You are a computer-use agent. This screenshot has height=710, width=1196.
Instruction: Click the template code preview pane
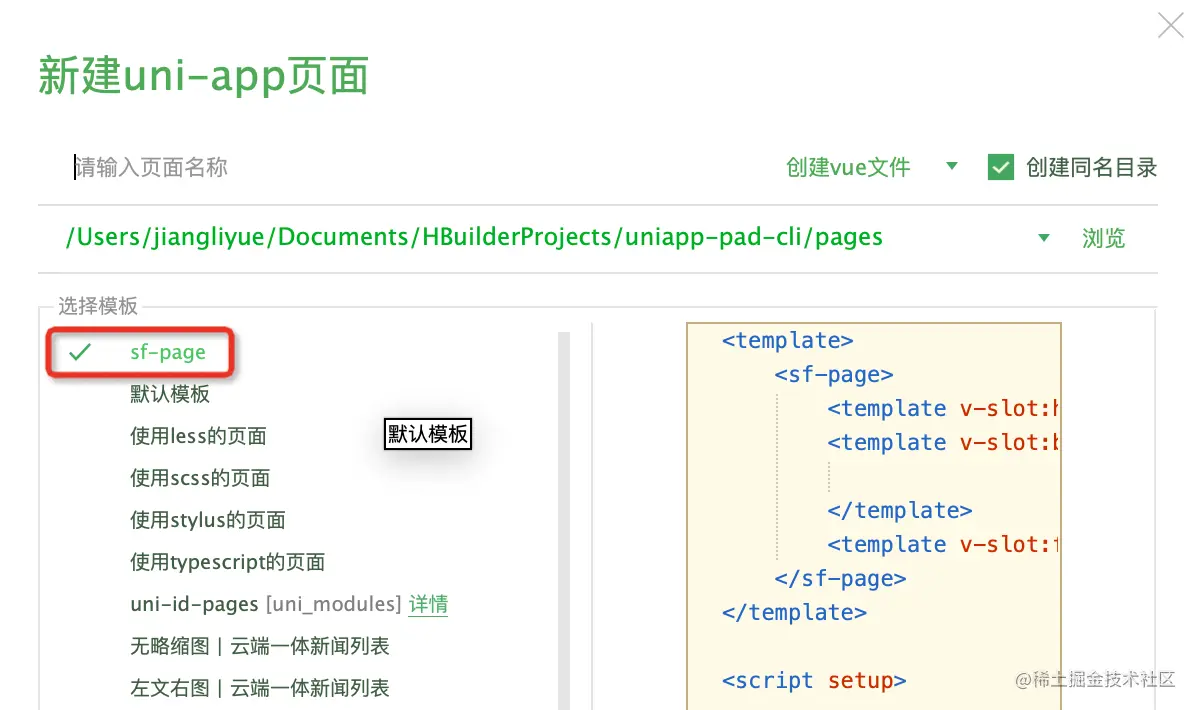coord(874,516)
